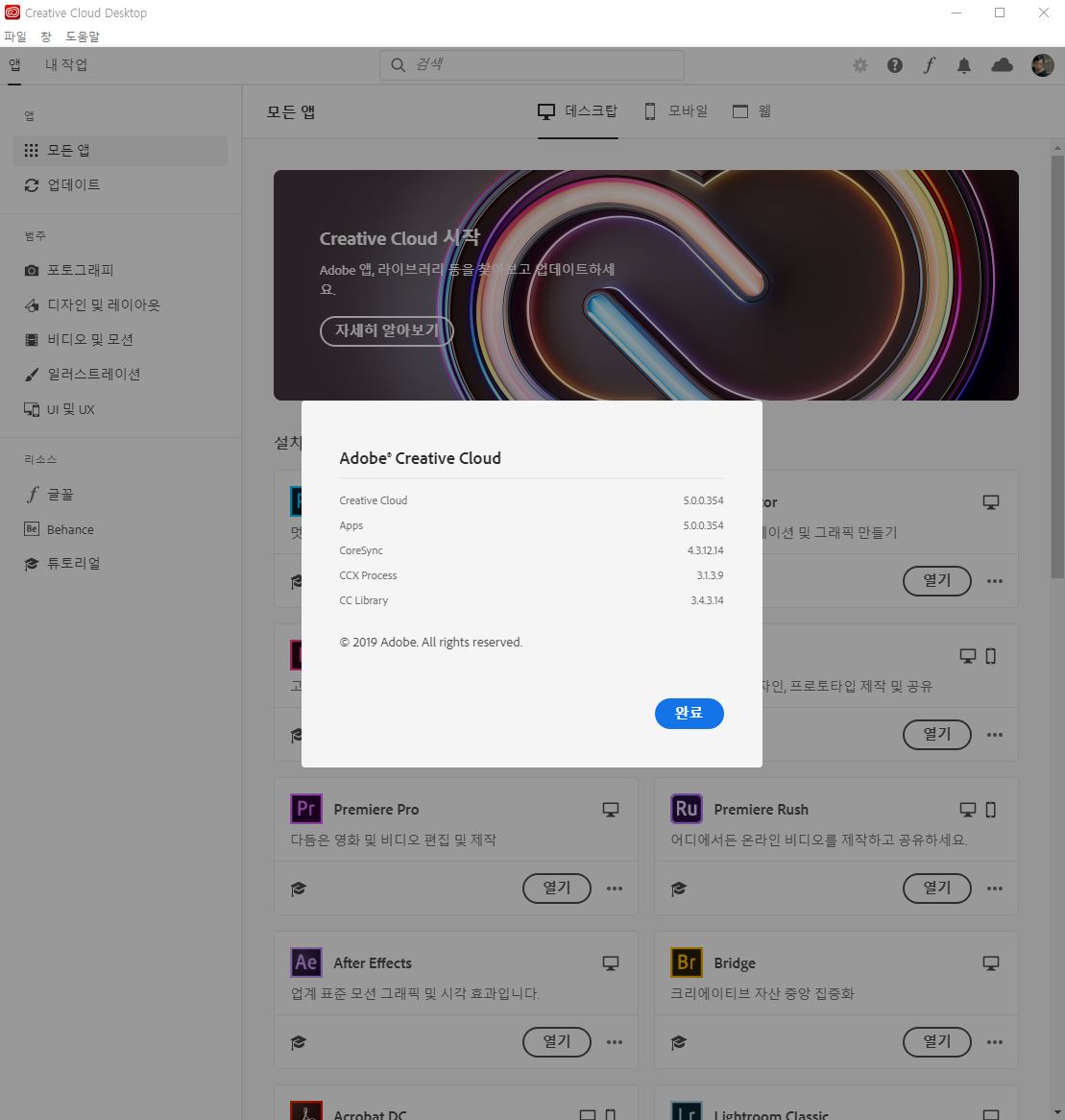Select Video and Motion category

(x=120, y=339)
